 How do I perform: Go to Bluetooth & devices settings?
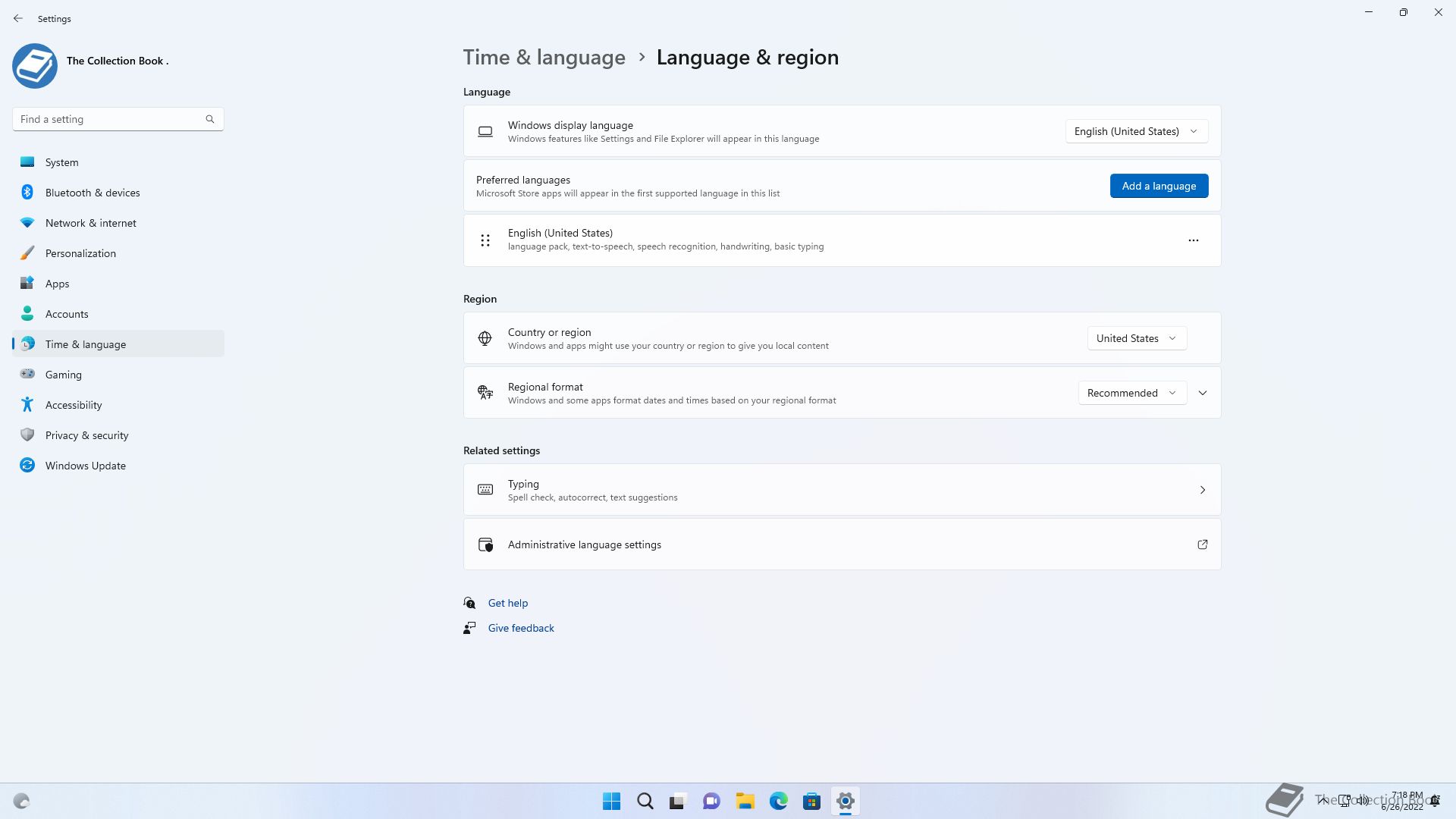click(x=93, y=193)
